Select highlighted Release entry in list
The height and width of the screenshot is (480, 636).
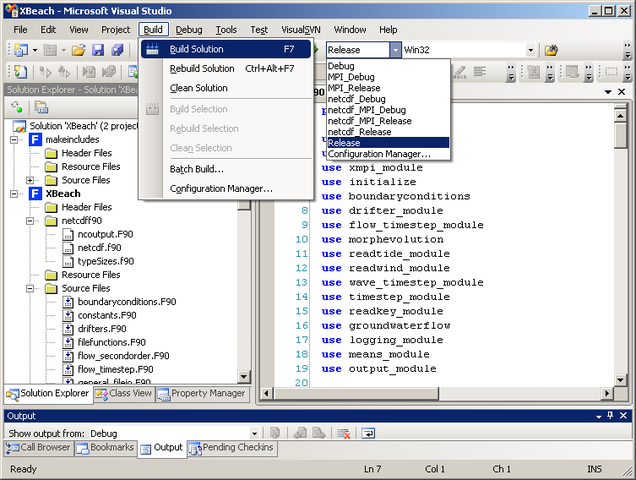(388, 143)
